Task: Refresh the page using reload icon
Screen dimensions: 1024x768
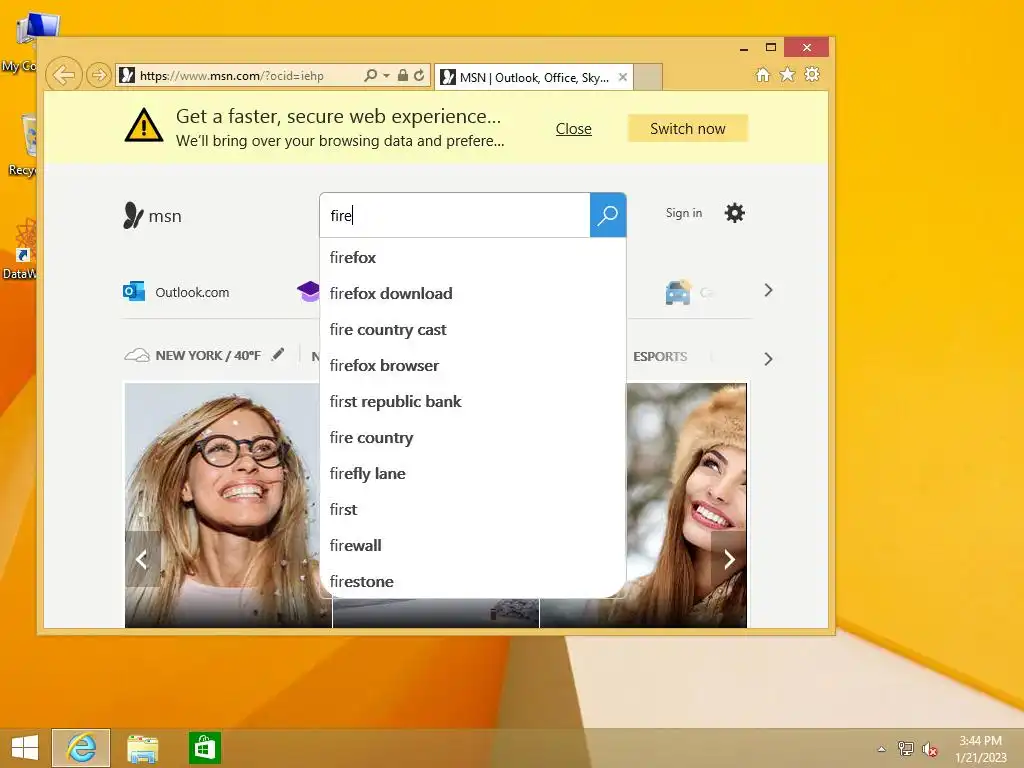Action: coord(419,76)
